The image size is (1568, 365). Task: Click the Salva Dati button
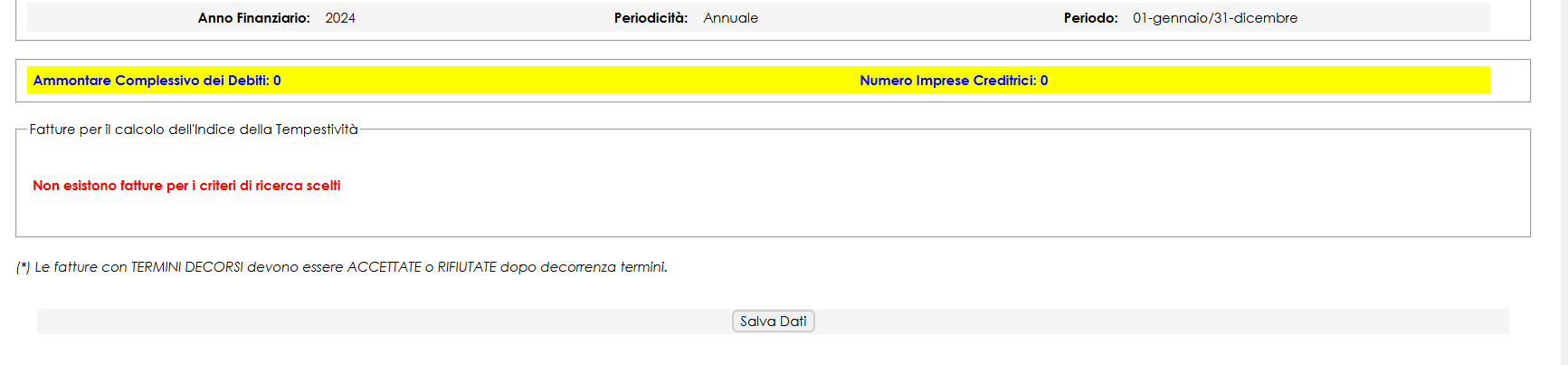[x=773, y=322]
